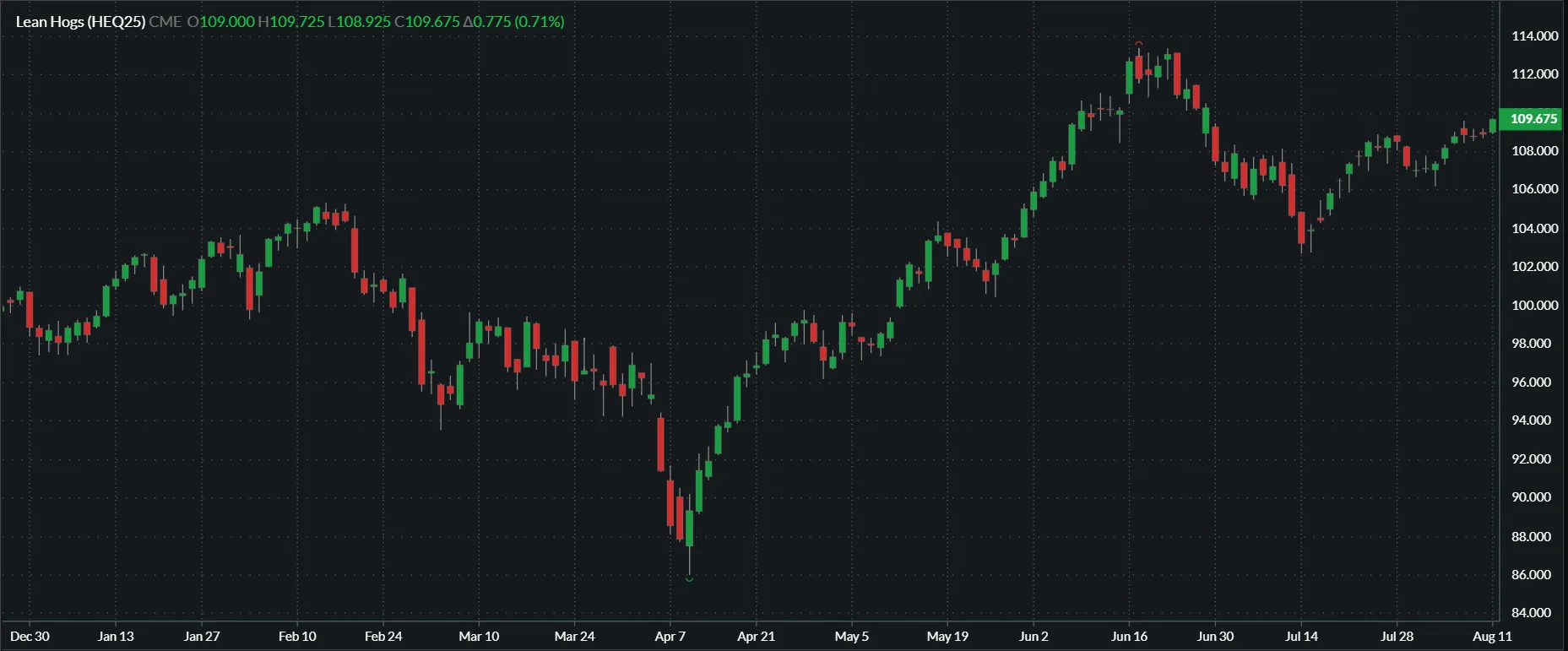Click the Jun 16 date on time axis
The height and width of the screenshot is (651, 1568).
tap(1129, 637)
